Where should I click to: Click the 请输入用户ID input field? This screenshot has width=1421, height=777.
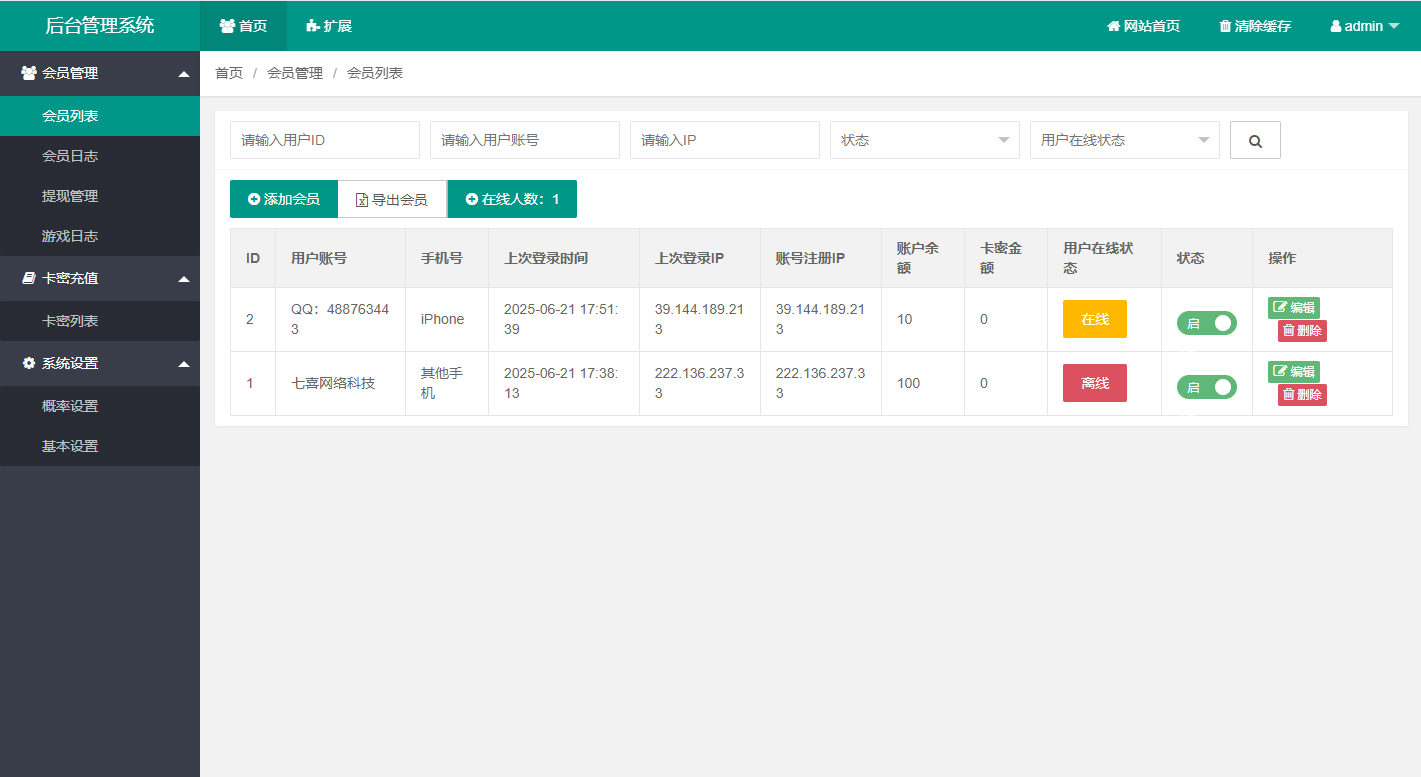(x=324, y=140)
